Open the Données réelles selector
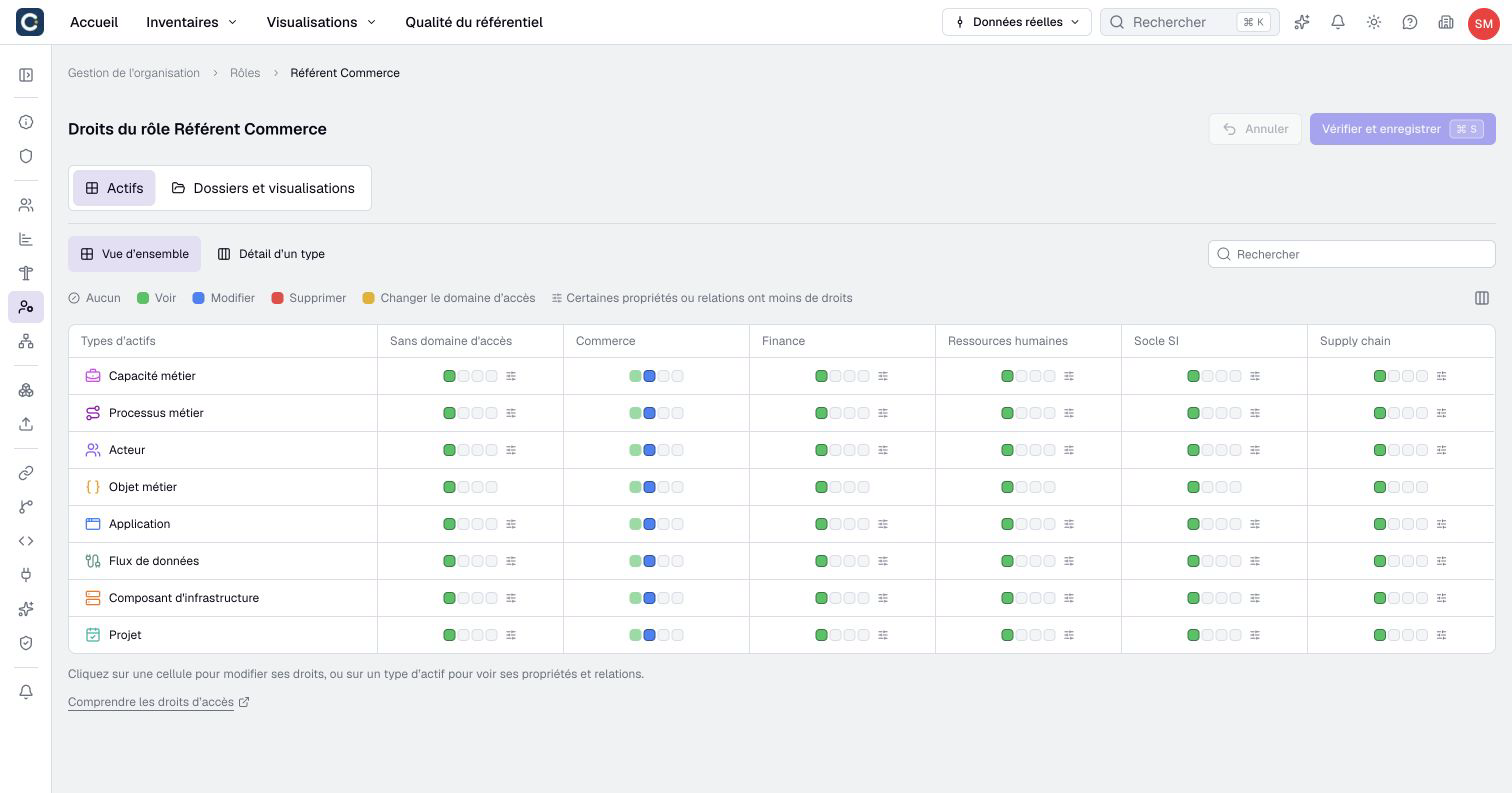The height and width of the screenshot is (793, 1512). tap(1017, 22)
